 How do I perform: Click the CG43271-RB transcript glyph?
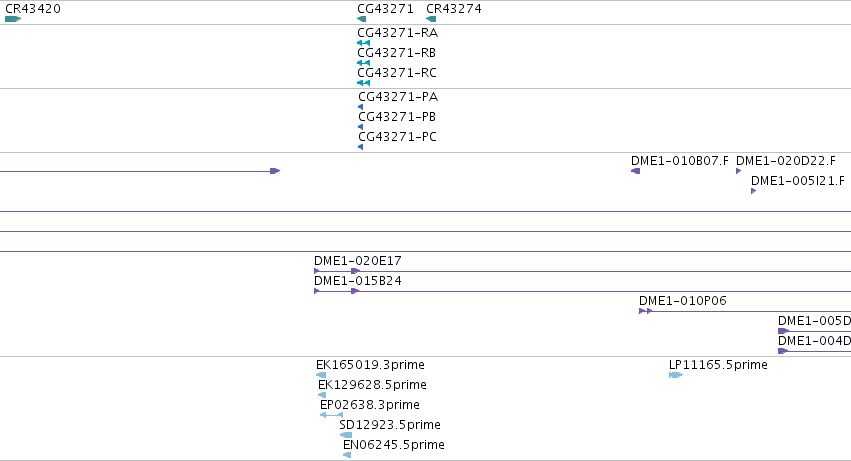point(364,63)
